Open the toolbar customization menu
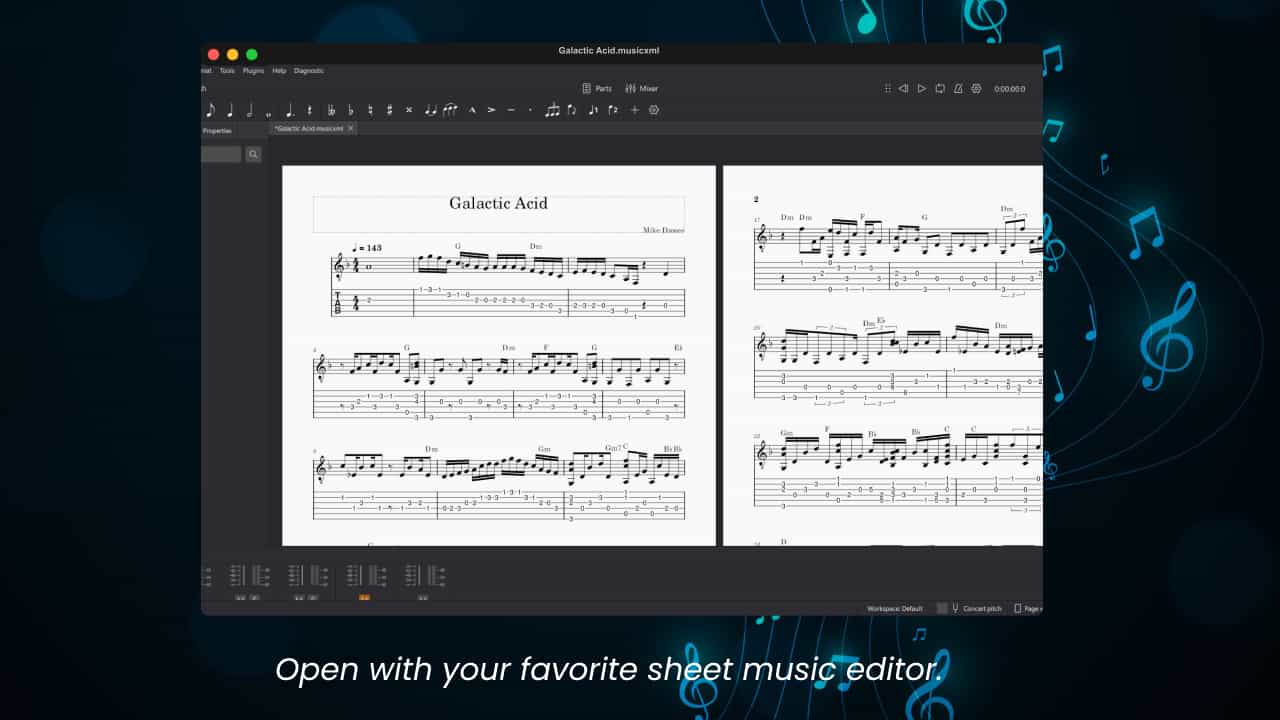Viewport: 1280px width, 720px height. click(654, 110)
